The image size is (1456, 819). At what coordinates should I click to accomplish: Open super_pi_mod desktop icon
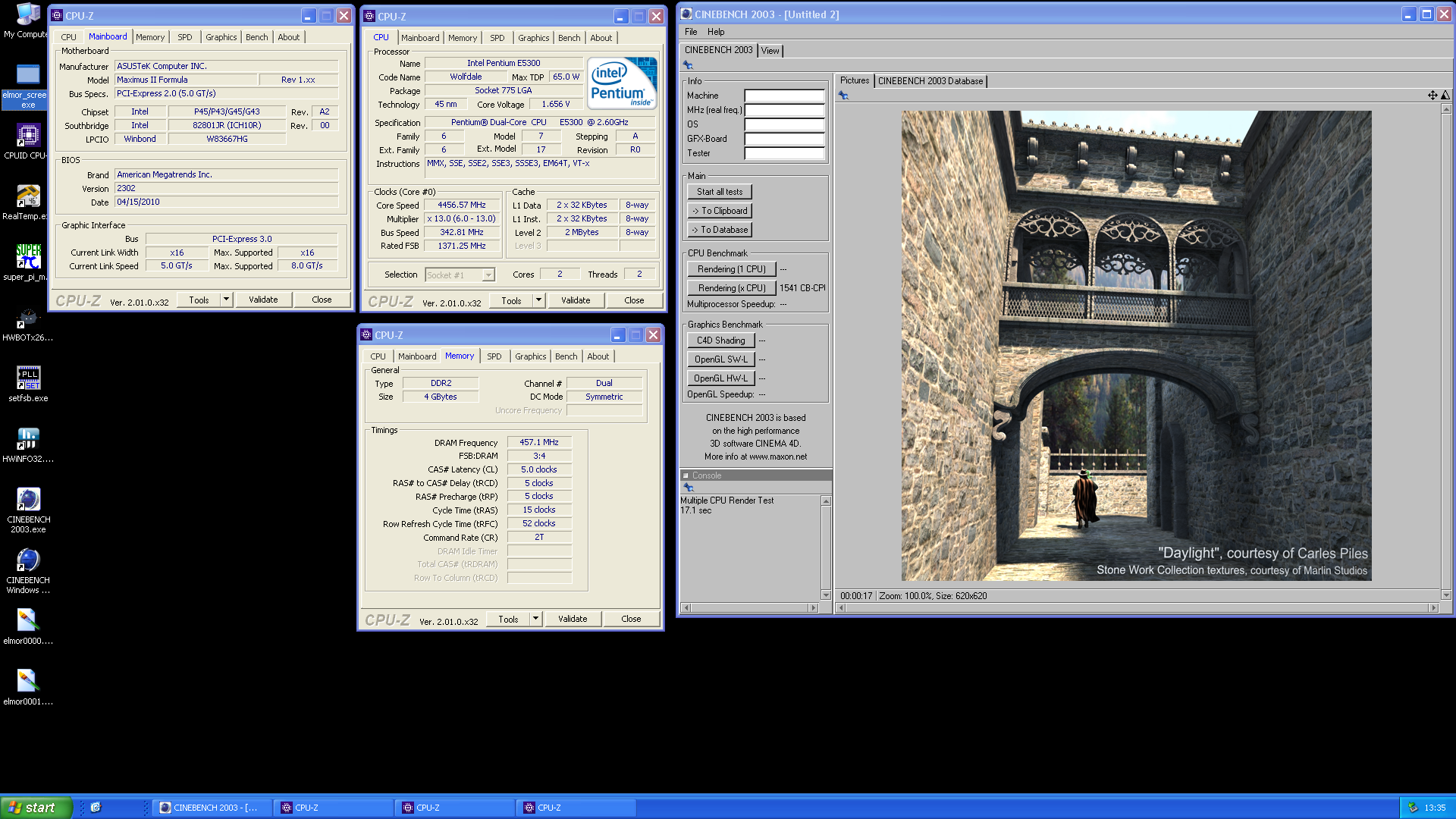(x=27, y=262)
